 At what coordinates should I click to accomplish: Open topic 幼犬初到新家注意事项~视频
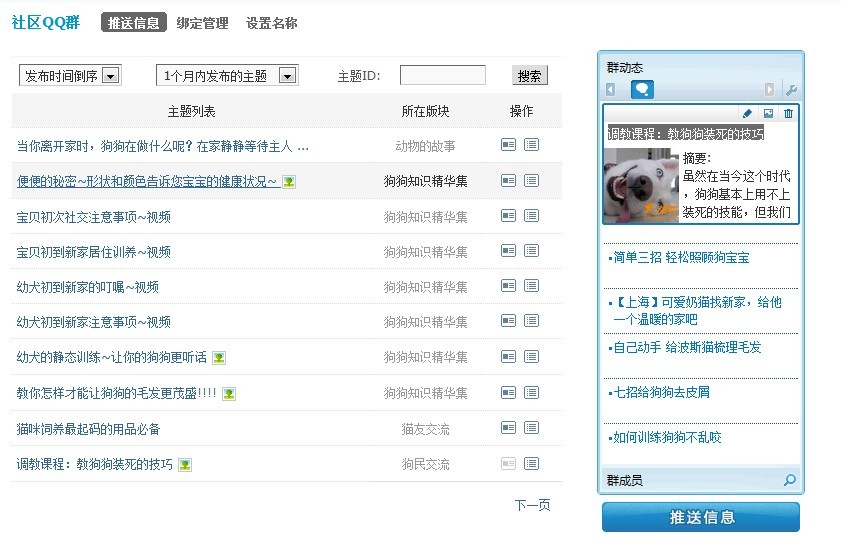[93, 322]
